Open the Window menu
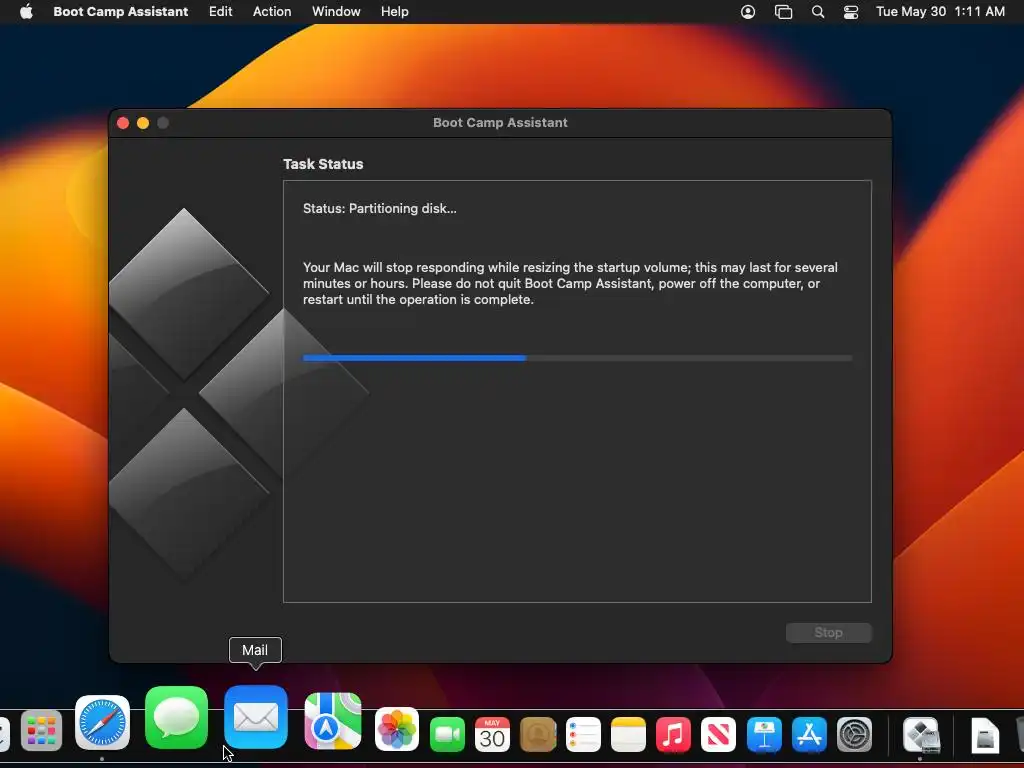Viewport: 1024px width, 768px height. [x=336, y=11]
